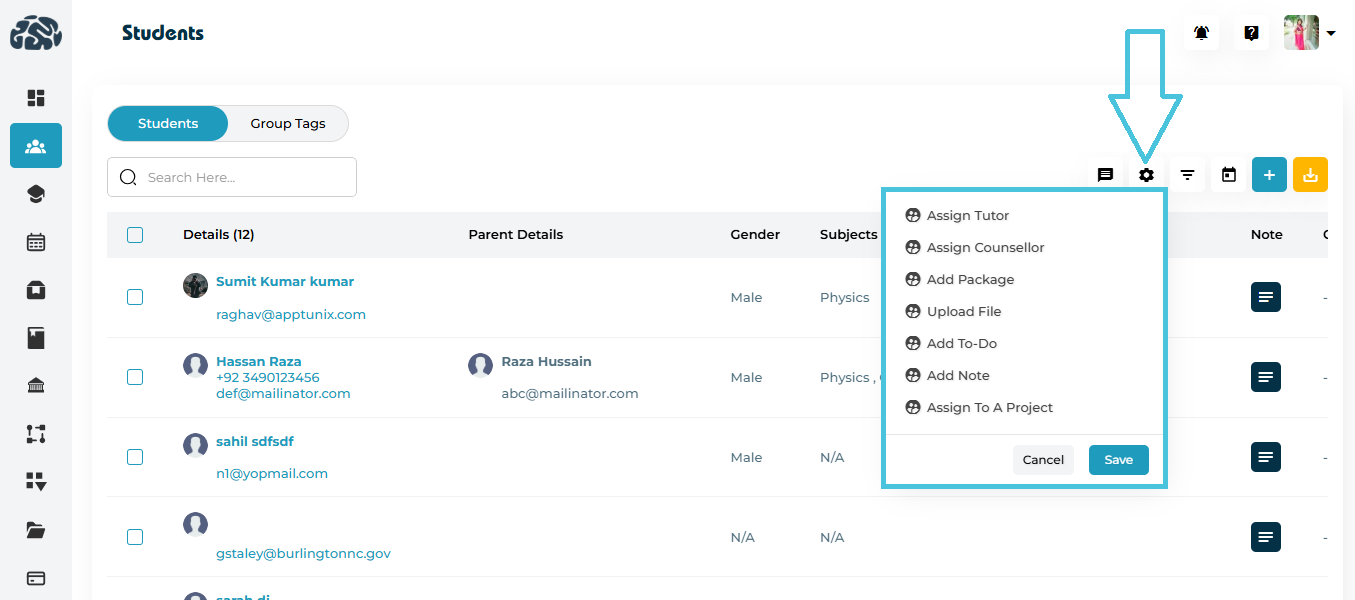Image resolution: width=1355 pixels, height=600 pixels.
Task: Click the help question mark icon
Action: pos(1251,33)
